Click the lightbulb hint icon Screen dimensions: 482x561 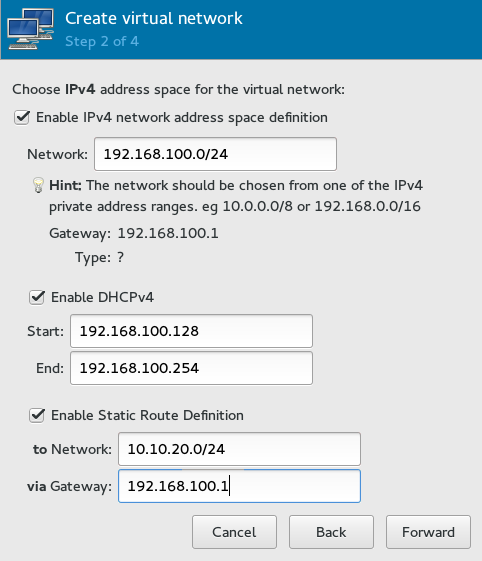pos(38,185)
